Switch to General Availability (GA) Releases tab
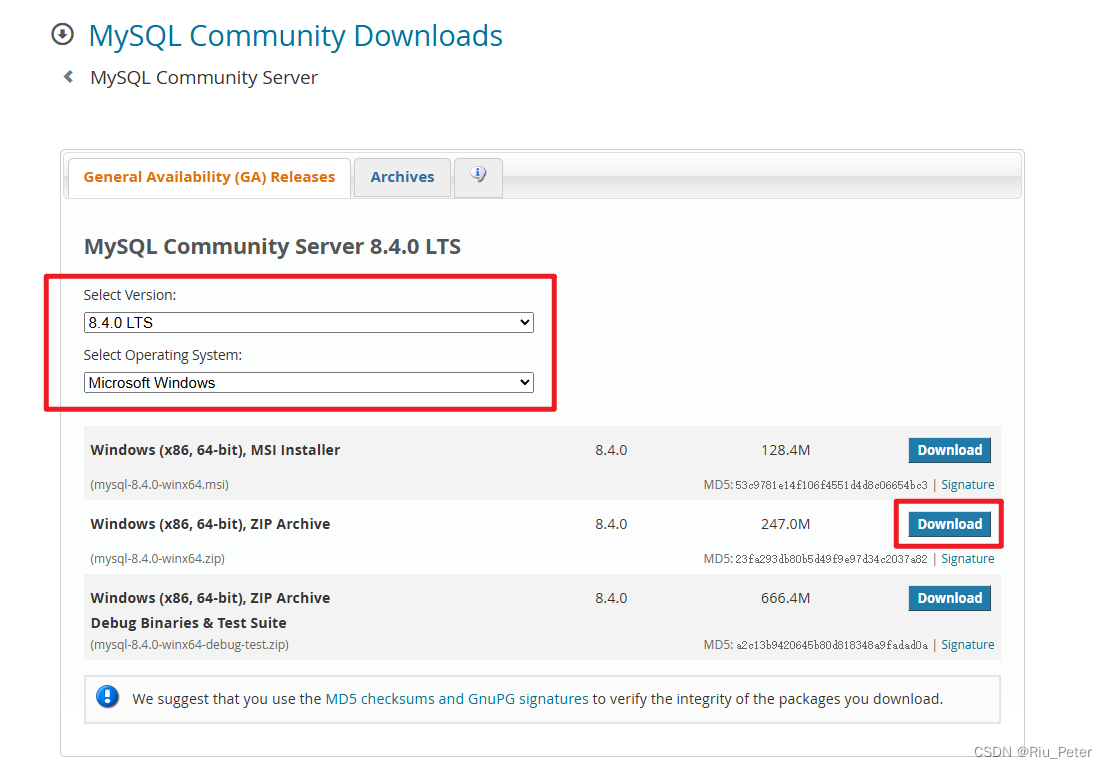1107x768 pixels. pos(209,177)
